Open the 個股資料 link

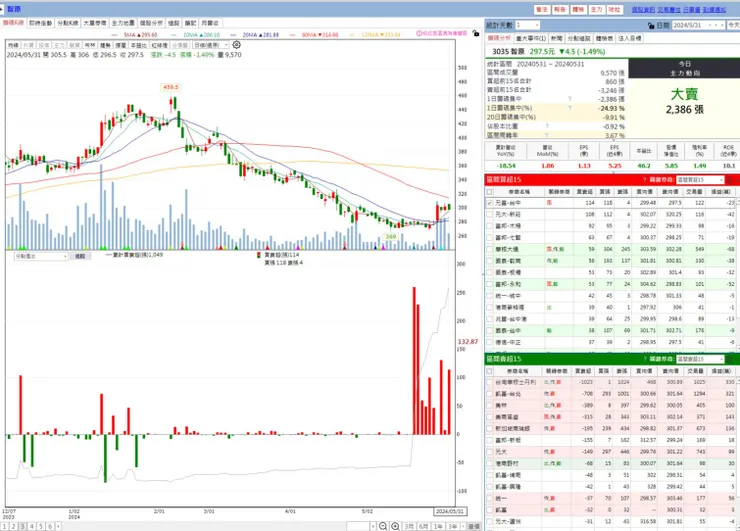643,9
